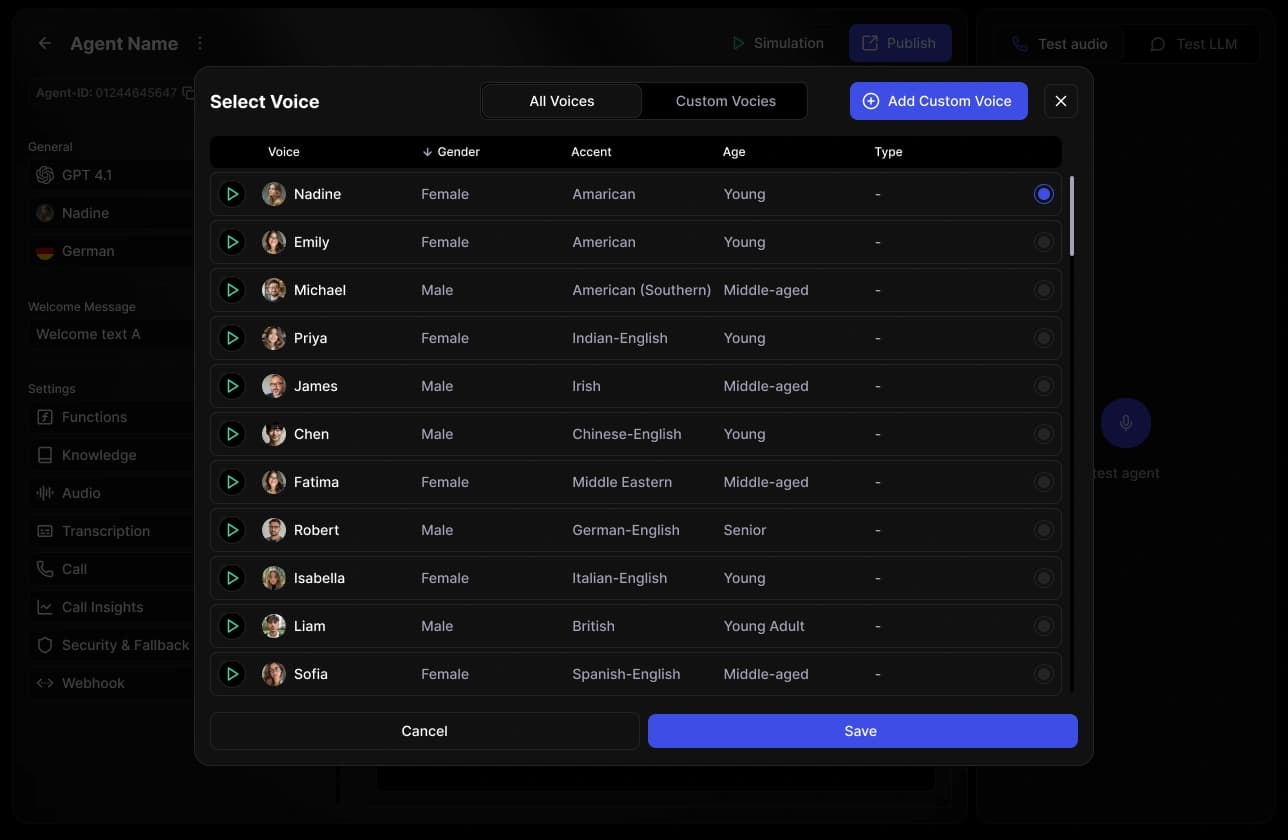1288x840 pixels.
Task: Click the back arrow next to Agent Name
Action: point(44,44)
